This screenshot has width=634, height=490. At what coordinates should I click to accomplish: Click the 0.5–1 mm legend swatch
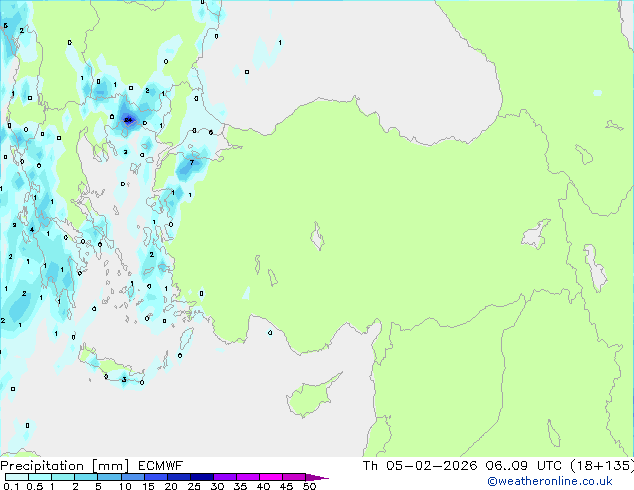pyautogui.click(x=40, y=477)
